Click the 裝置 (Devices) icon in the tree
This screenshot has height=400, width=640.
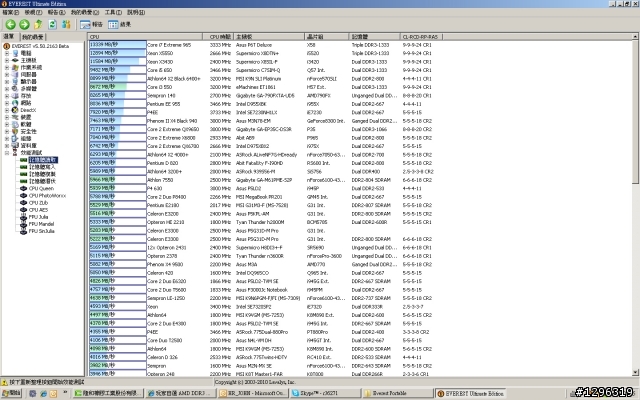(15, 117)
